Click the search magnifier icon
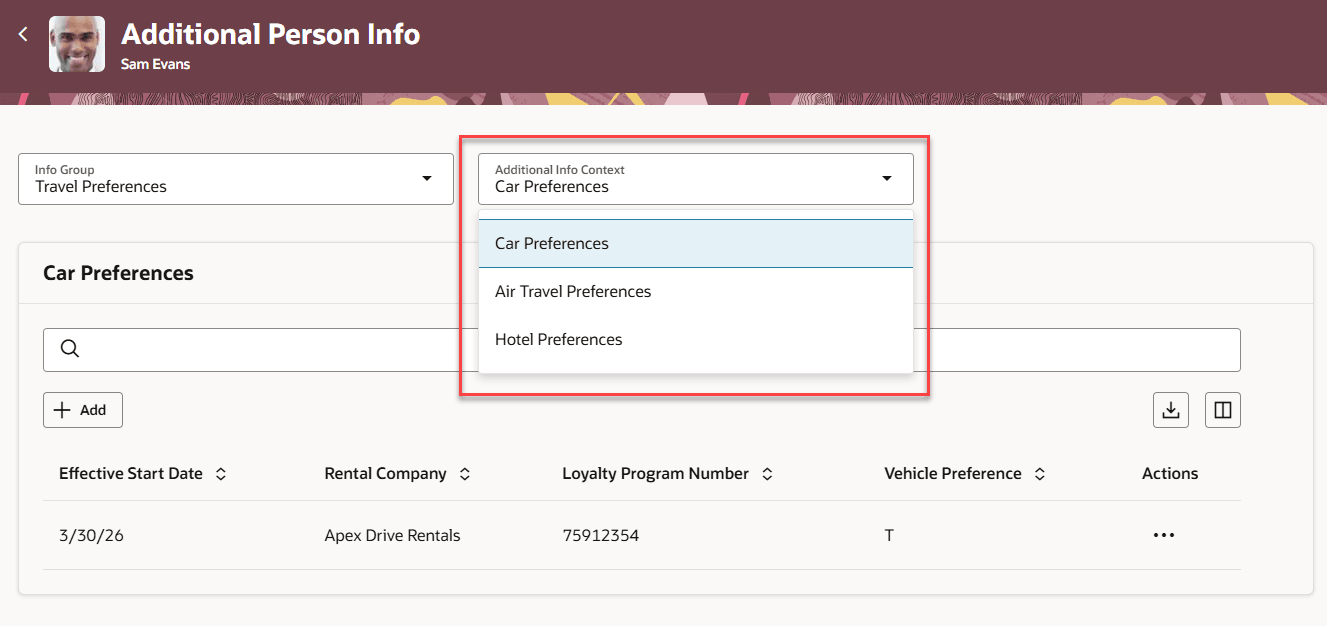Image resolution: width=1327 pixels, height=626 pixels. 70,349
